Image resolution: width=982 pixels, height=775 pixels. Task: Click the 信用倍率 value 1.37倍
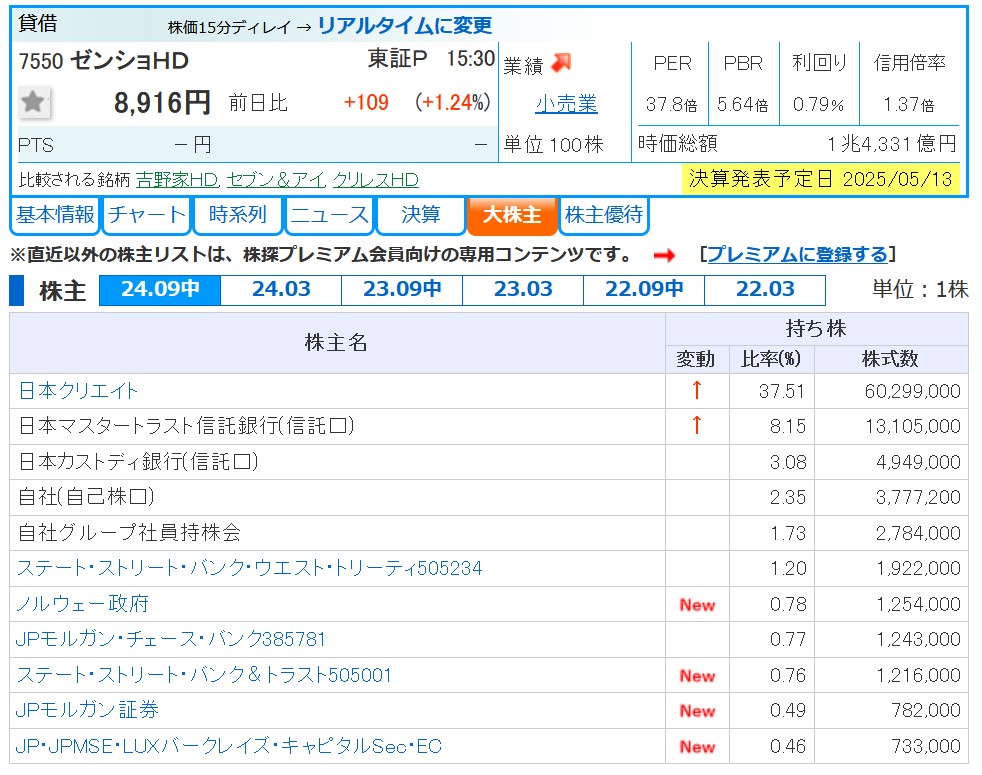tap(908, 104)
